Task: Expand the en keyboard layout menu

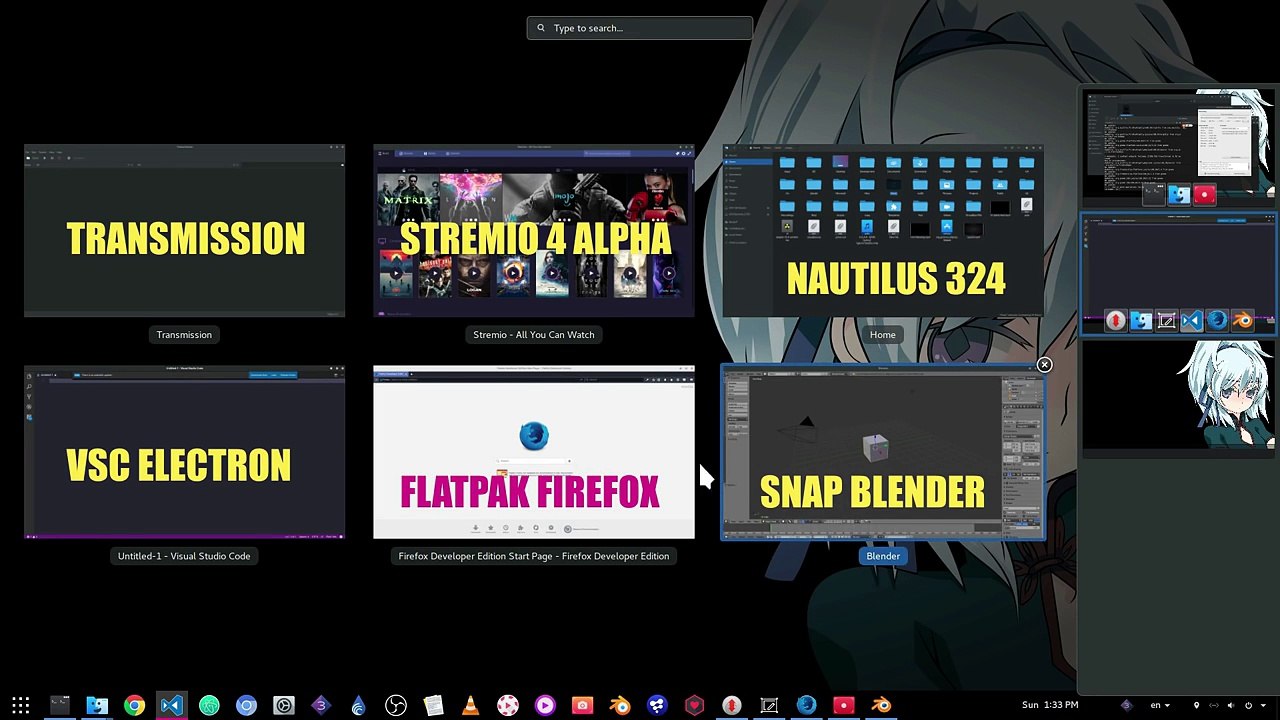Action: [1159, 705]
